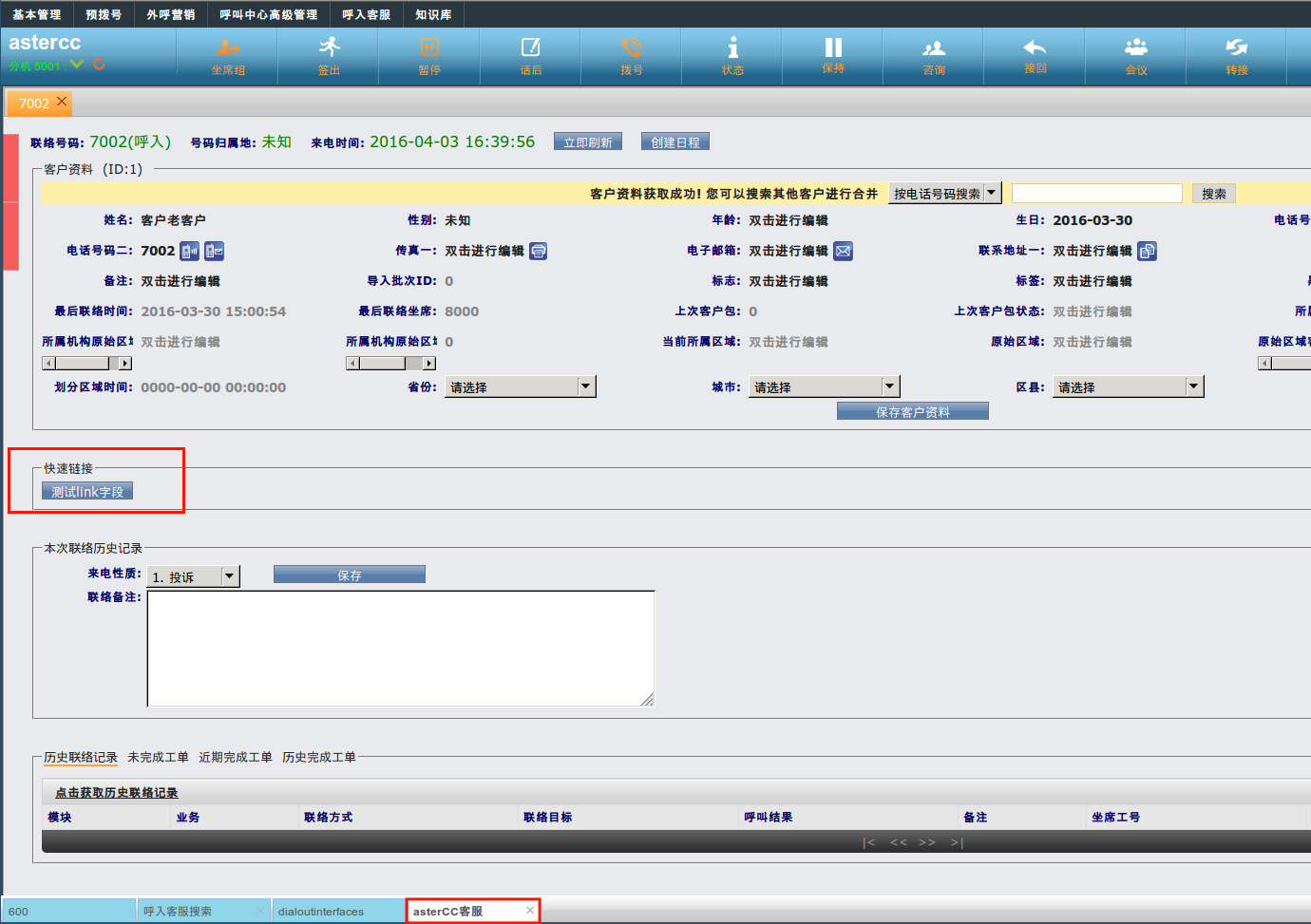Click the 保存客户资料 button

[x=912, y=411]
